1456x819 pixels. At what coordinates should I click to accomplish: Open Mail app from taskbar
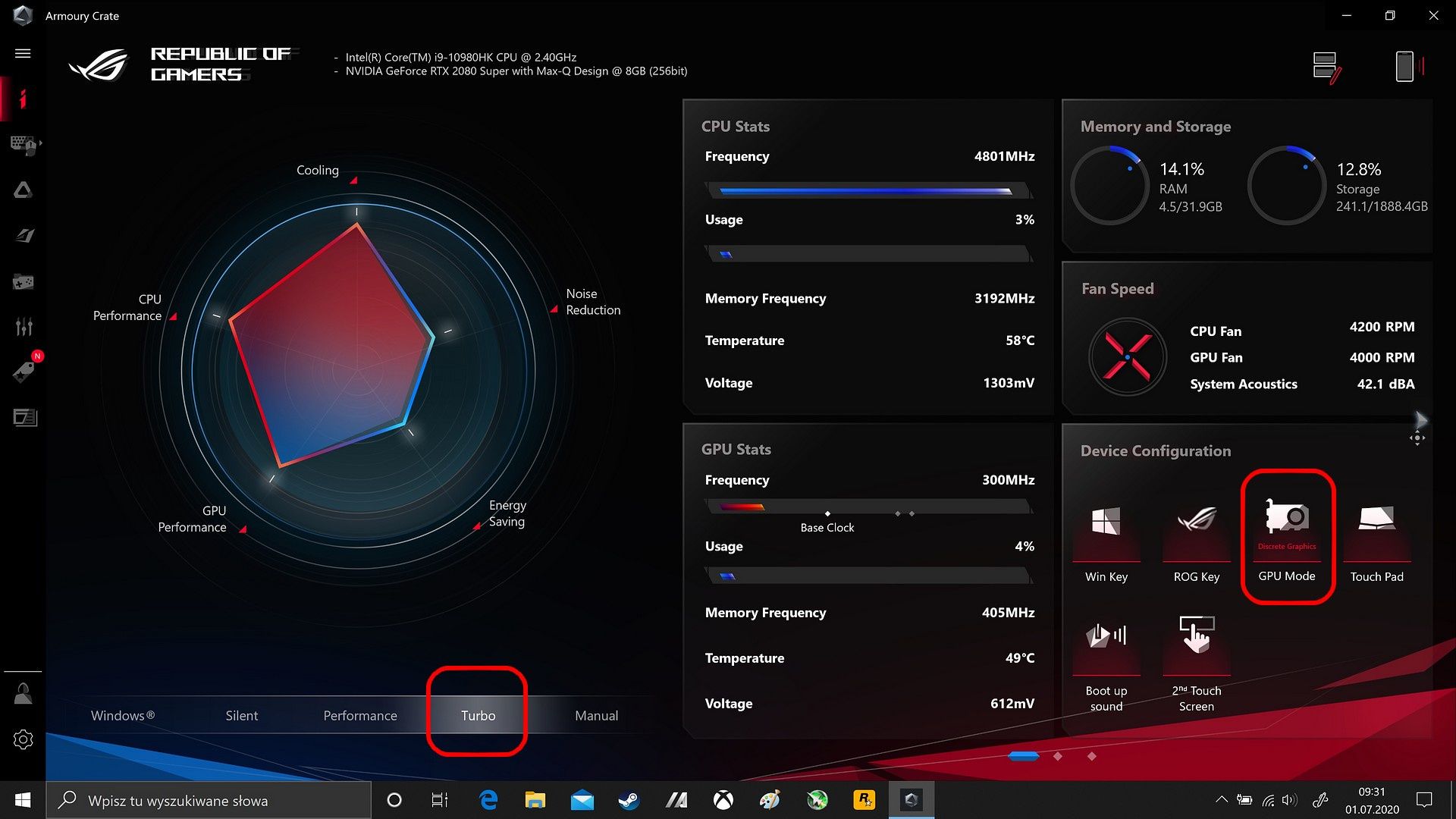(582, 800)
